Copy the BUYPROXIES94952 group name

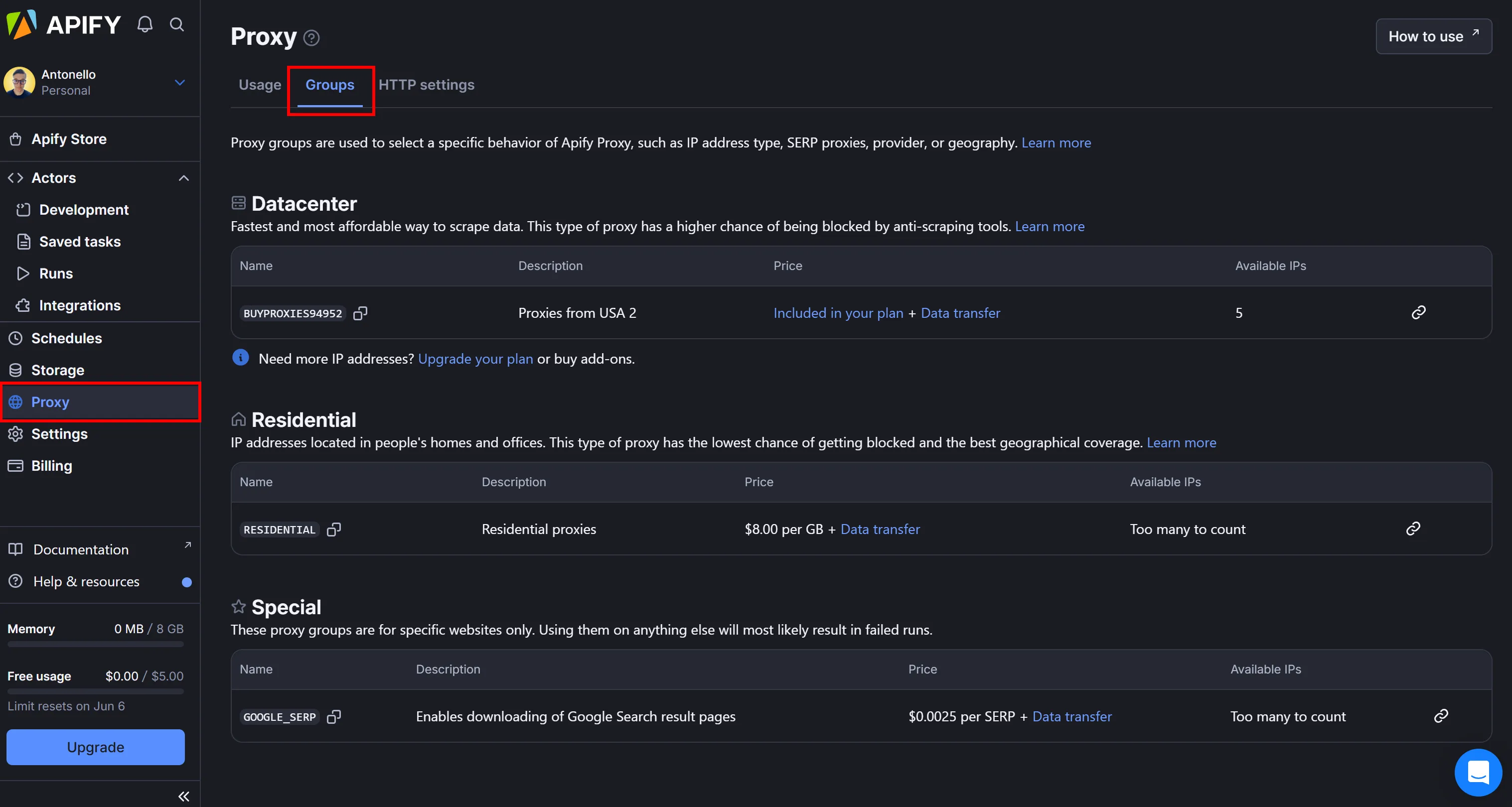[360, 313]
